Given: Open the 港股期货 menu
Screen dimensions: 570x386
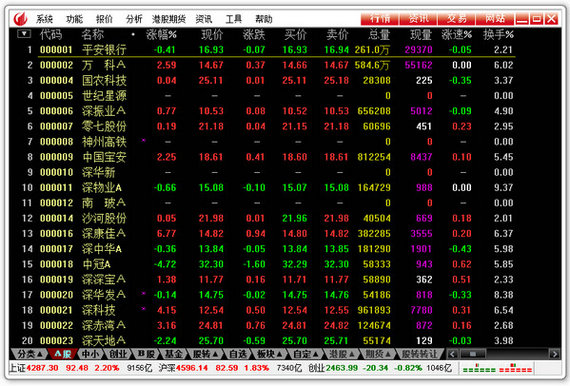Looking at the screenshot, I should coord(169,19).
